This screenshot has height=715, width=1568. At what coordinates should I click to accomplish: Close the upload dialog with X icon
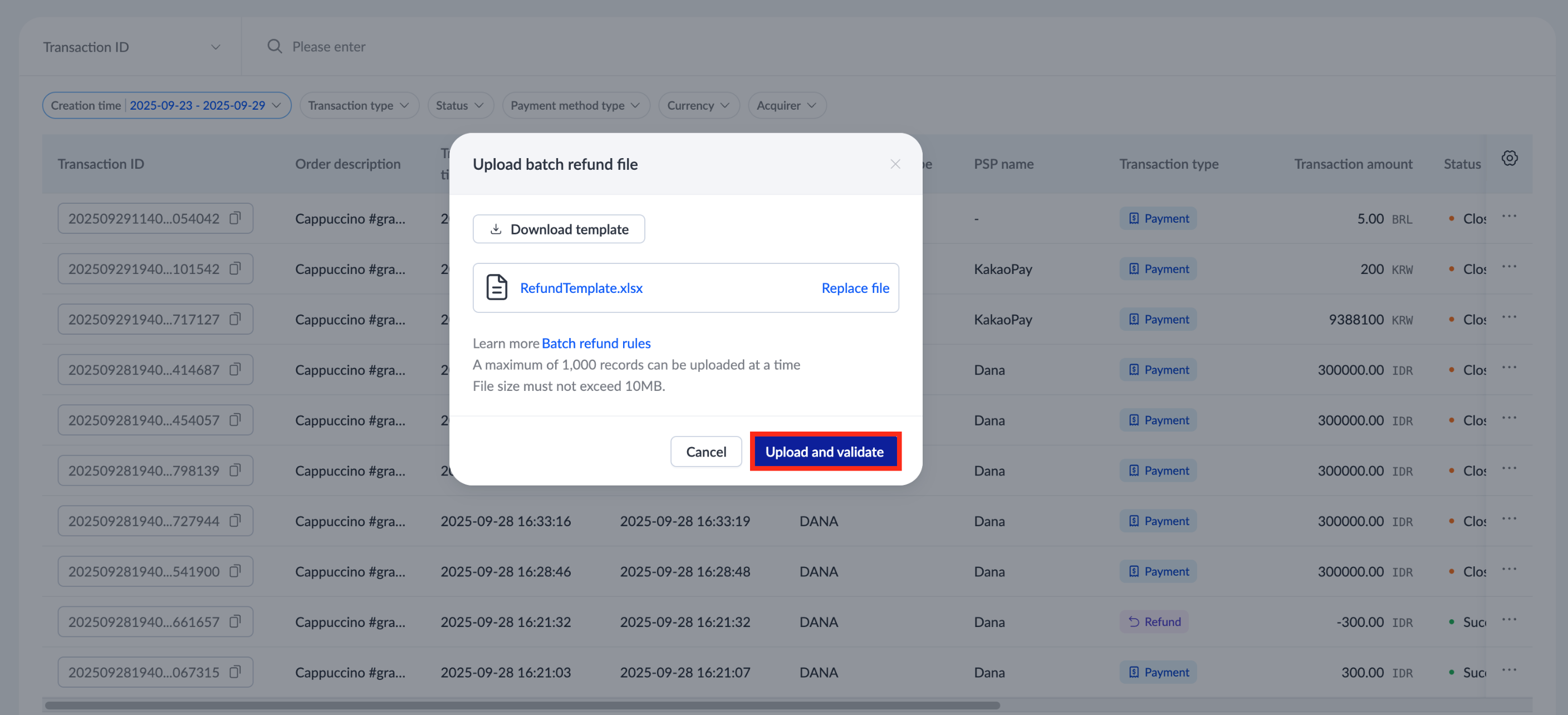tap(894, 164)
